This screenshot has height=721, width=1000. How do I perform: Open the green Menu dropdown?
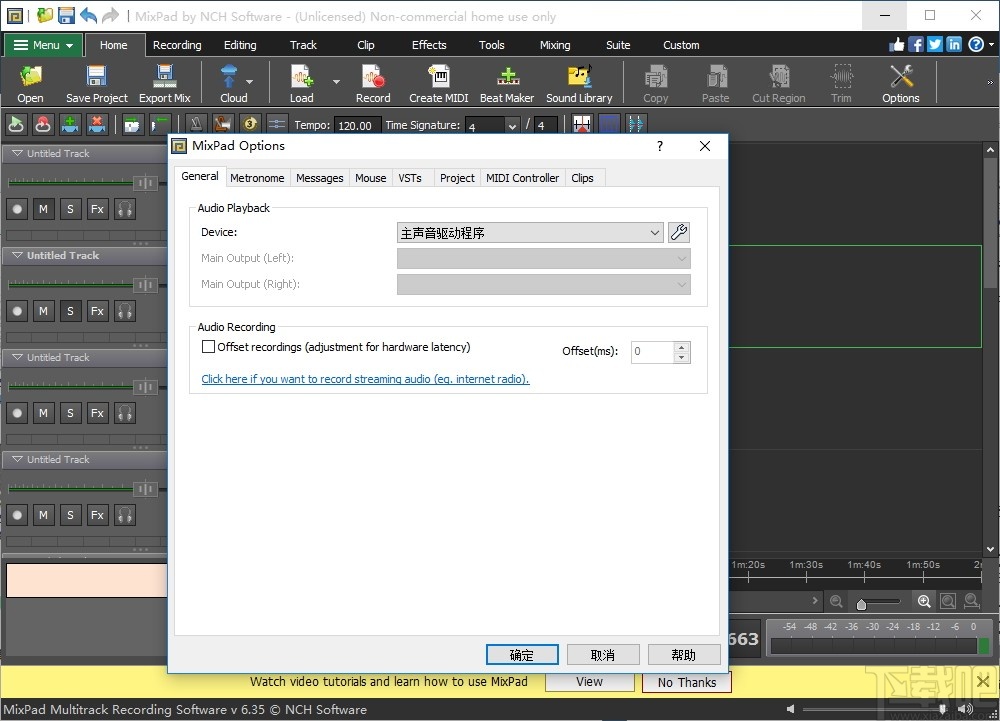[x=44, y=45]
